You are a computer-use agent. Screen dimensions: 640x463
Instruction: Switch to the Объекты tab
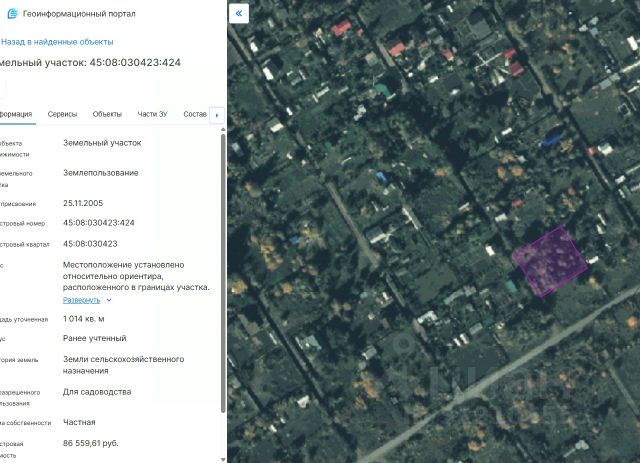click(107, 114)
